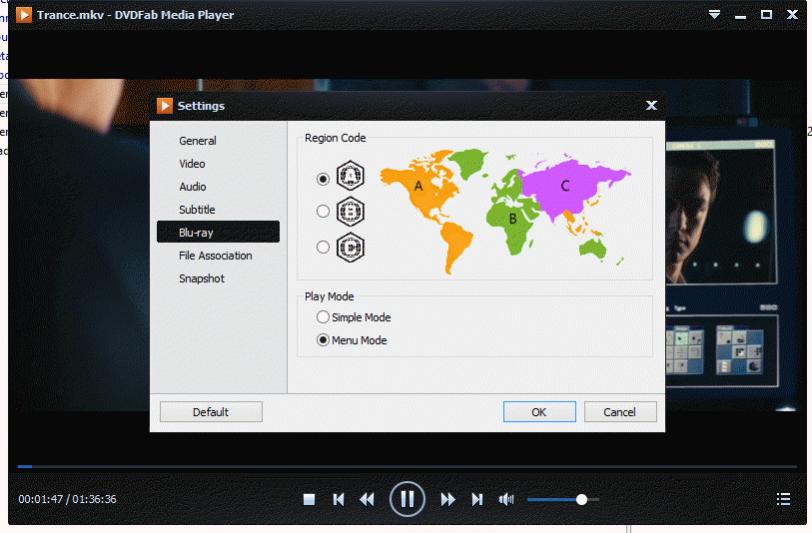Viewport: 812px width, 533px height.
Task: Select Region Code A radio button
Action: (x=323, y=179)
